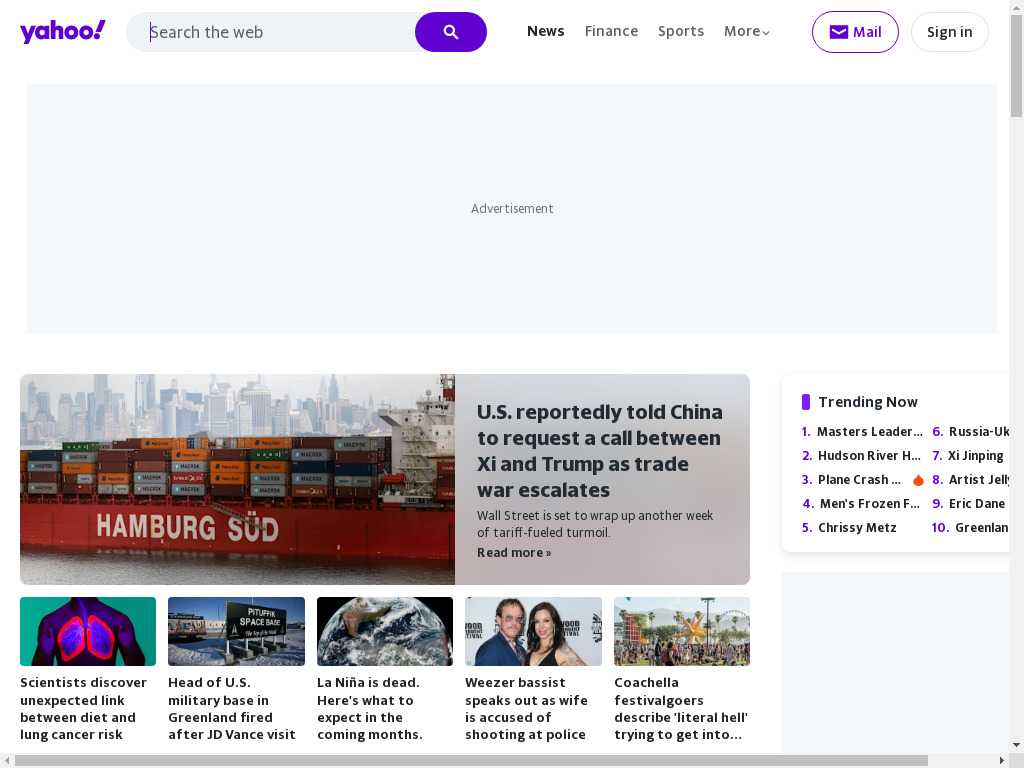Click the Yahoo logo
This screenshot has height=768, width=1024.
coord(63,31)
